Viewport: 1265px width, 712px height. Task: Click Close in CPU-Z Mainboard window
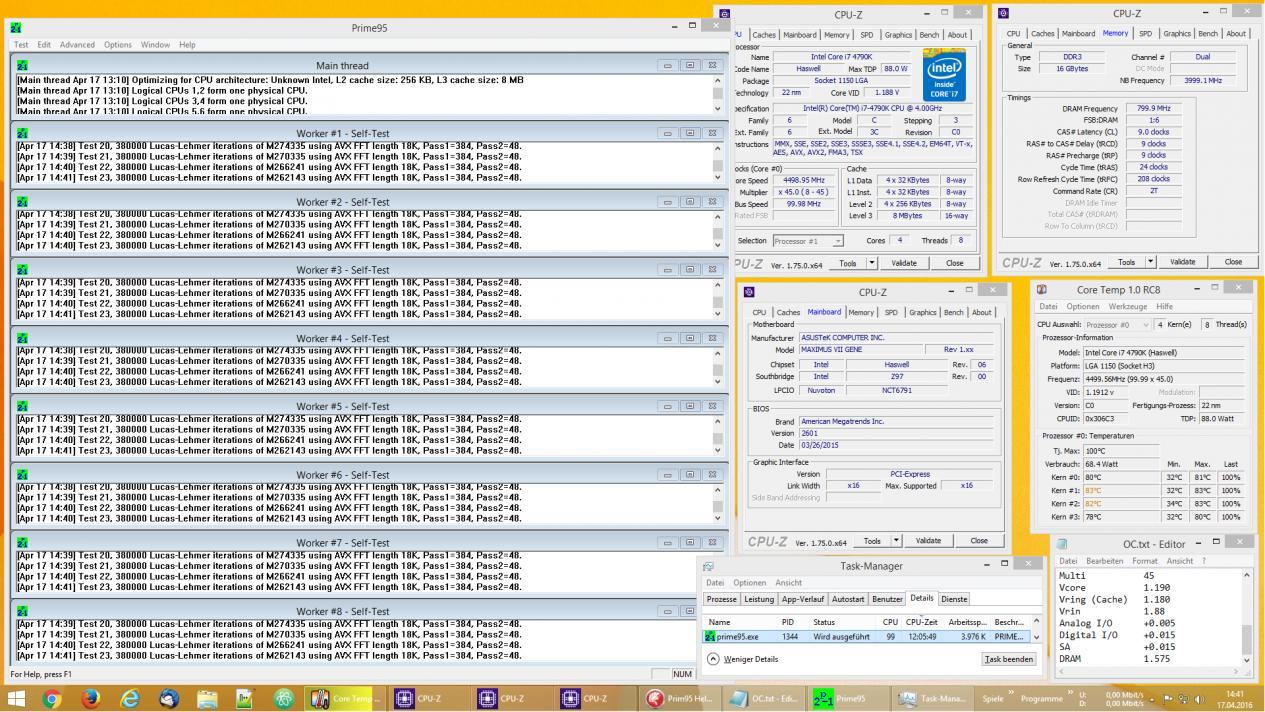979,541
